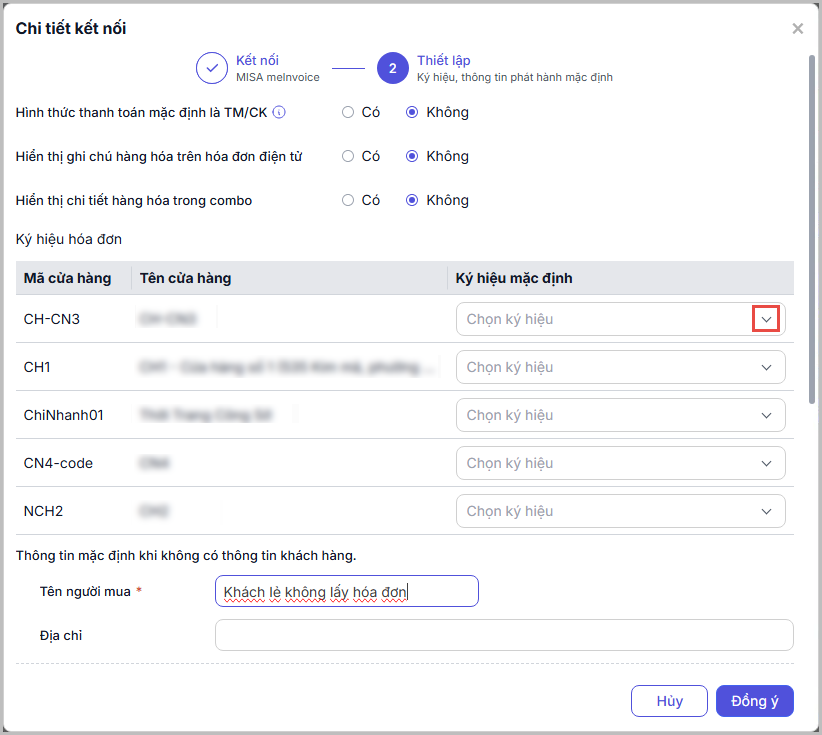Choose Không for default TM/CK payment
Screen dimensions: 822x735
(x=412, y=112)
